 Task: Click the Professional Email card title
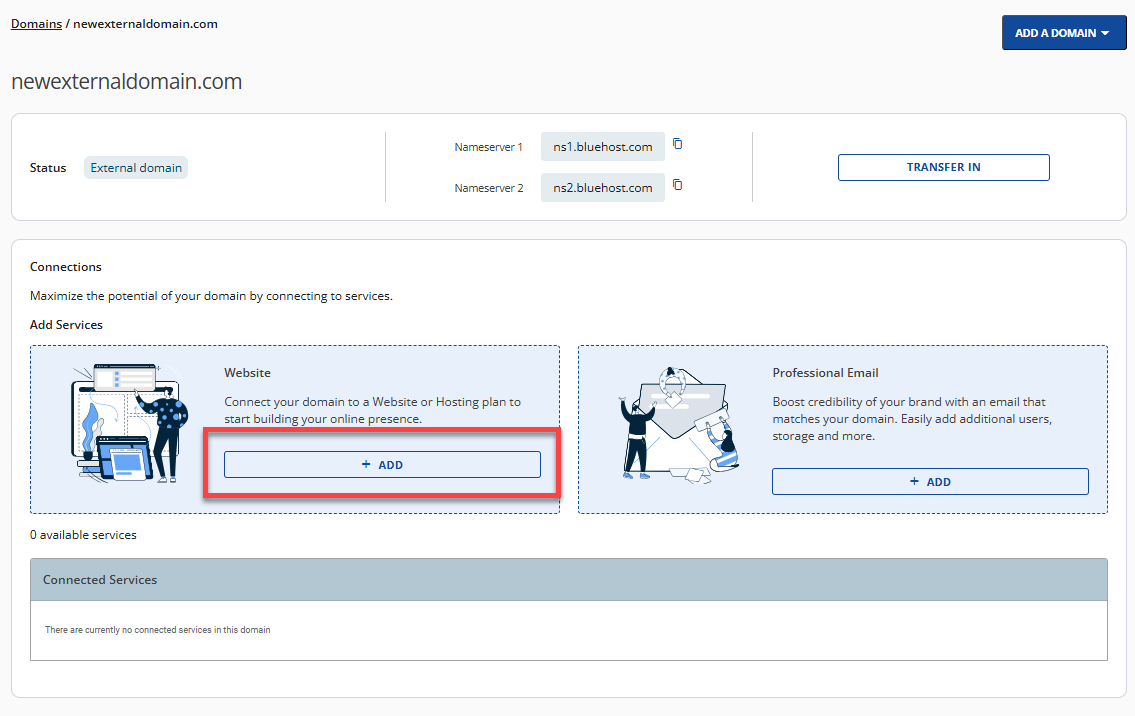tap(825, 373)
